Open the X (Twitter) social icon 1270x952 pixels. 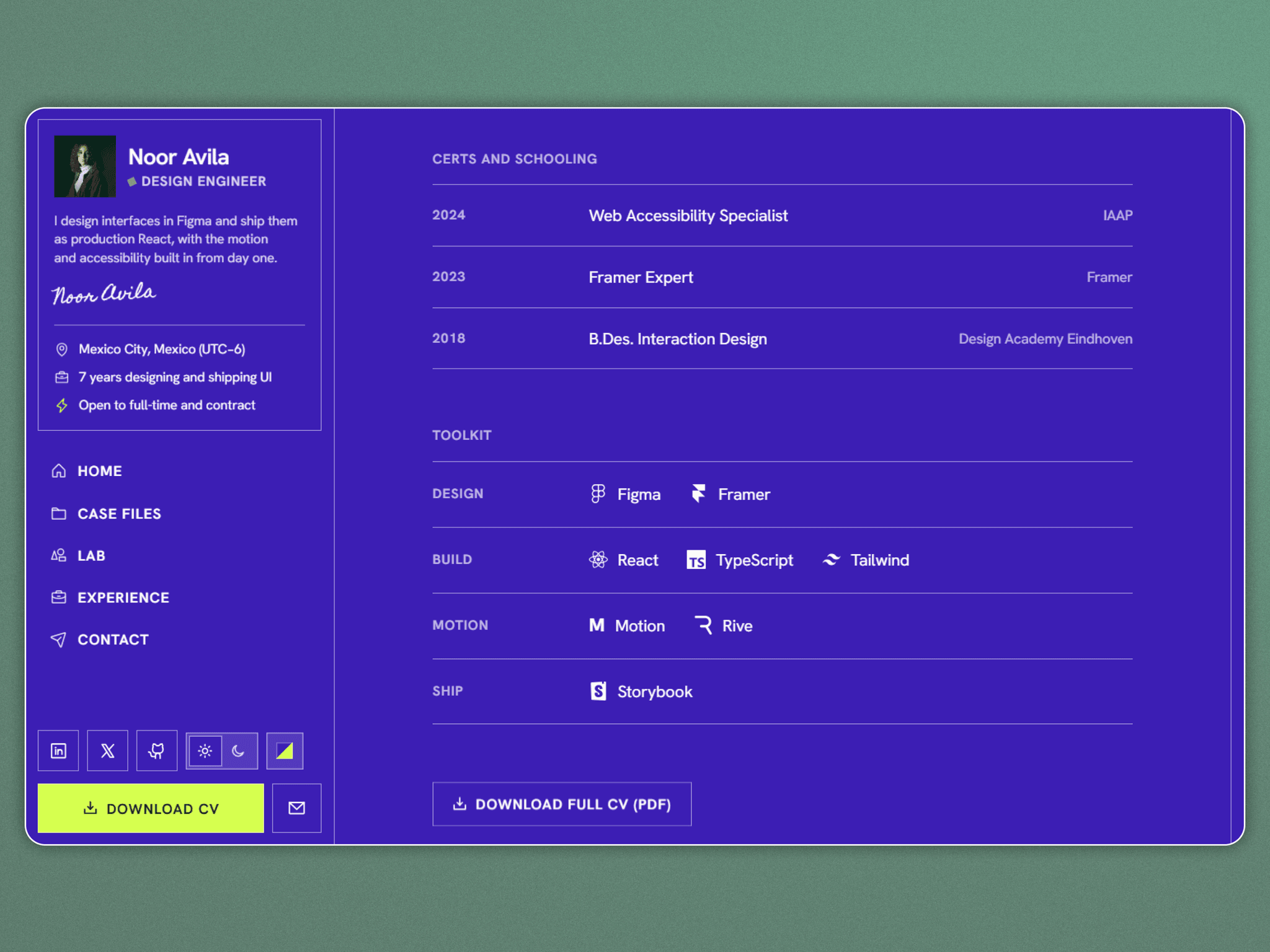pyautogui.click(x=107, y=751)
